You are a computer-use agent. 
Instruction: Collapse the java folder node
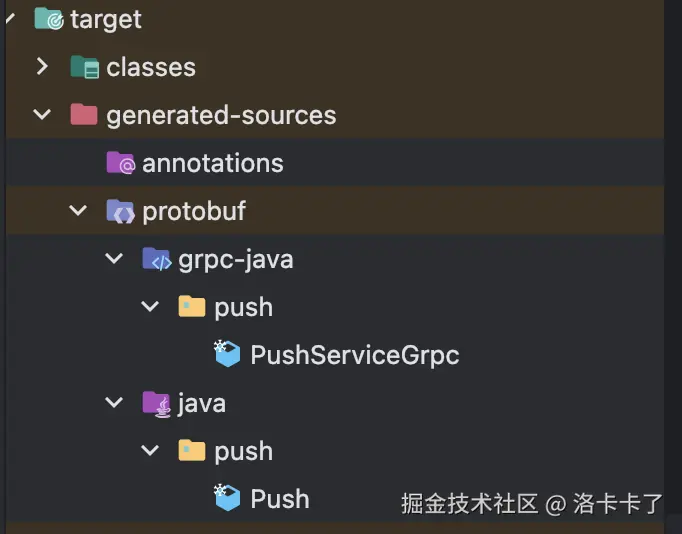tap(113, 403)
